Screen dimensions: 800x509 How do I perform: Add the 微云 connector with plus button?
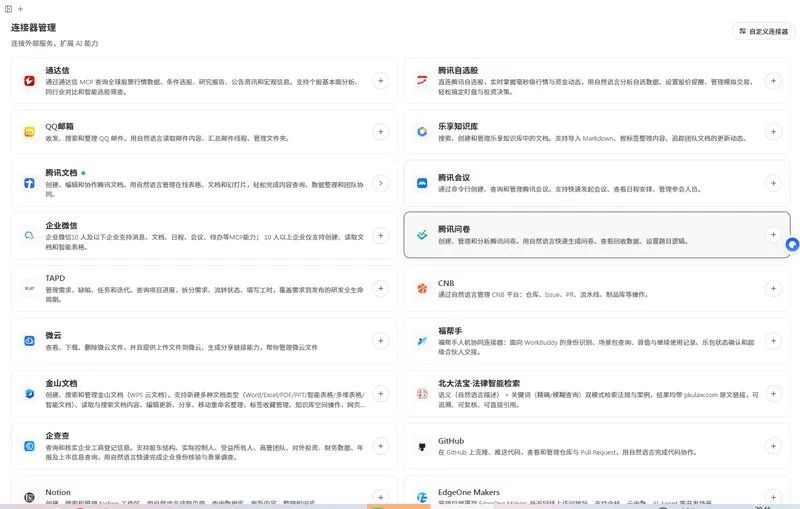pyautogui.click(x=381, y=341)
